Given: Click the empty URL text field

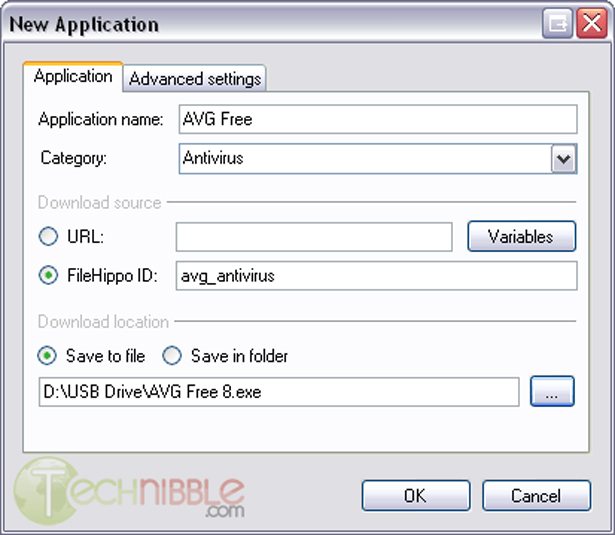Looking at the screenshot, I should coord(314,237).
